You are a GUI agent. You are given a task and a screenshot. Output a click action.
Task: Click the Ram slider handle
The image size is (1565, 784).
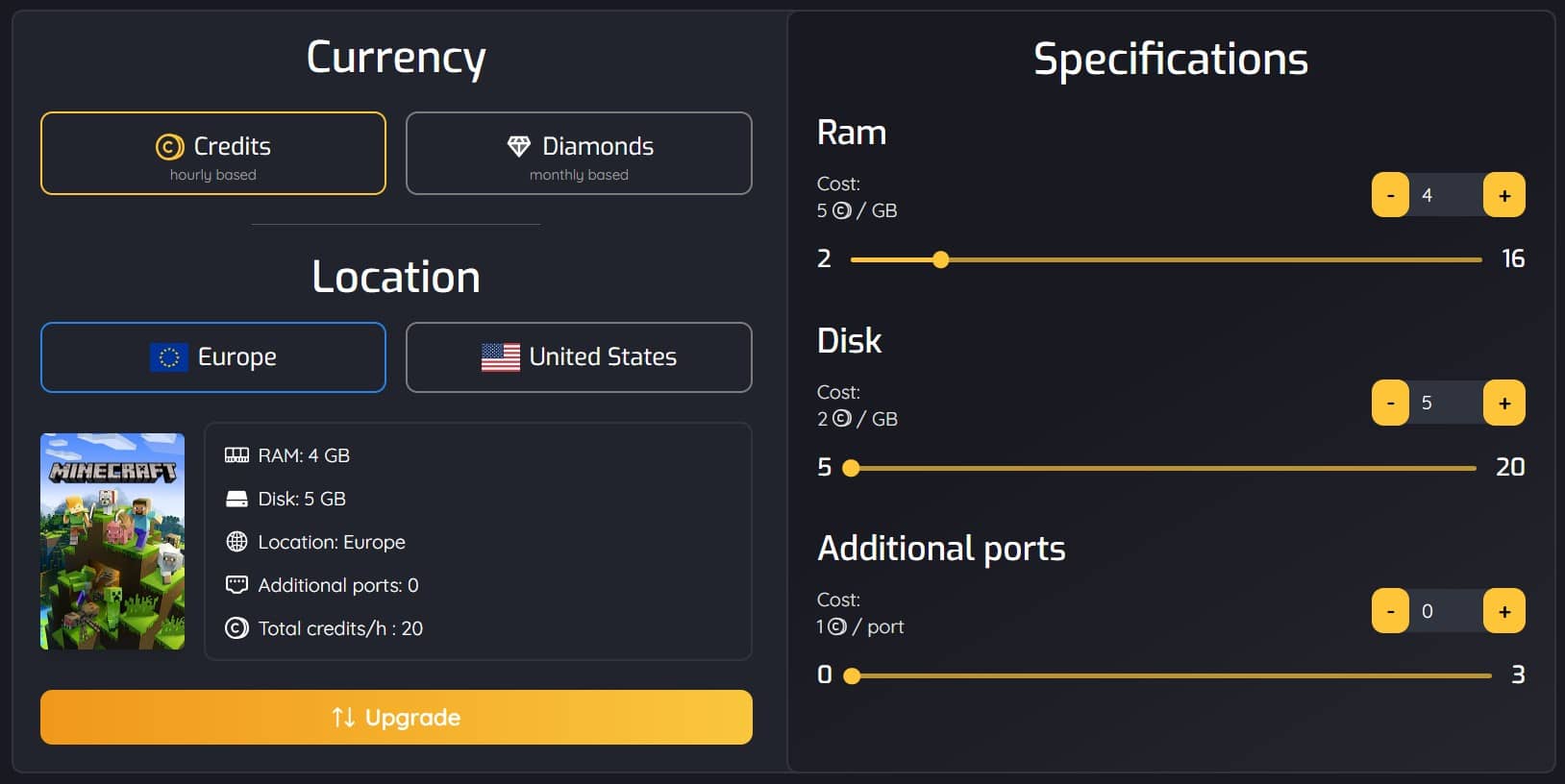(941, 259)
